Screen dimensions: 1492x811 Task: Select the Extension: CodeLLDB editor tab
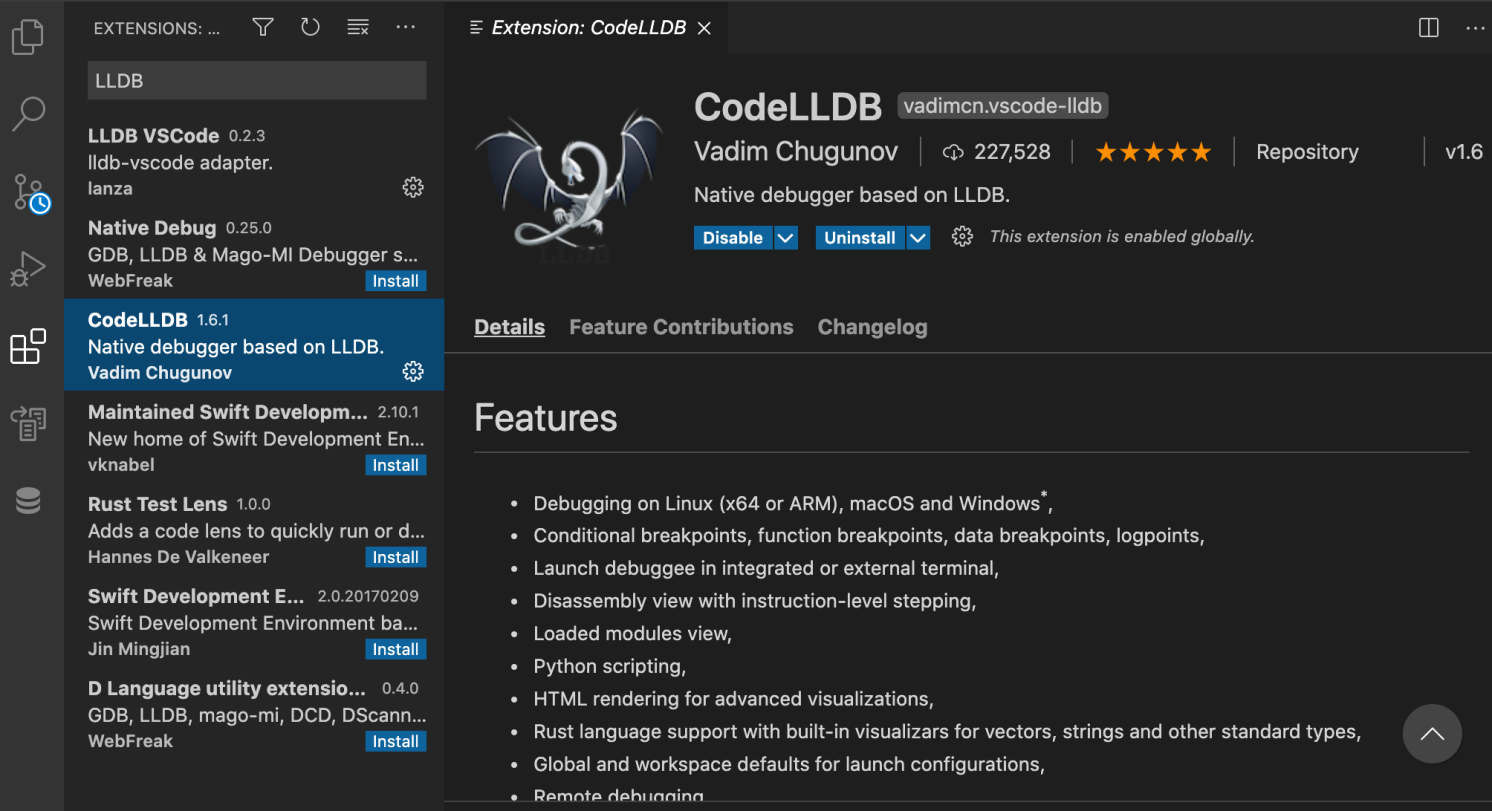(x=588, y=28)
